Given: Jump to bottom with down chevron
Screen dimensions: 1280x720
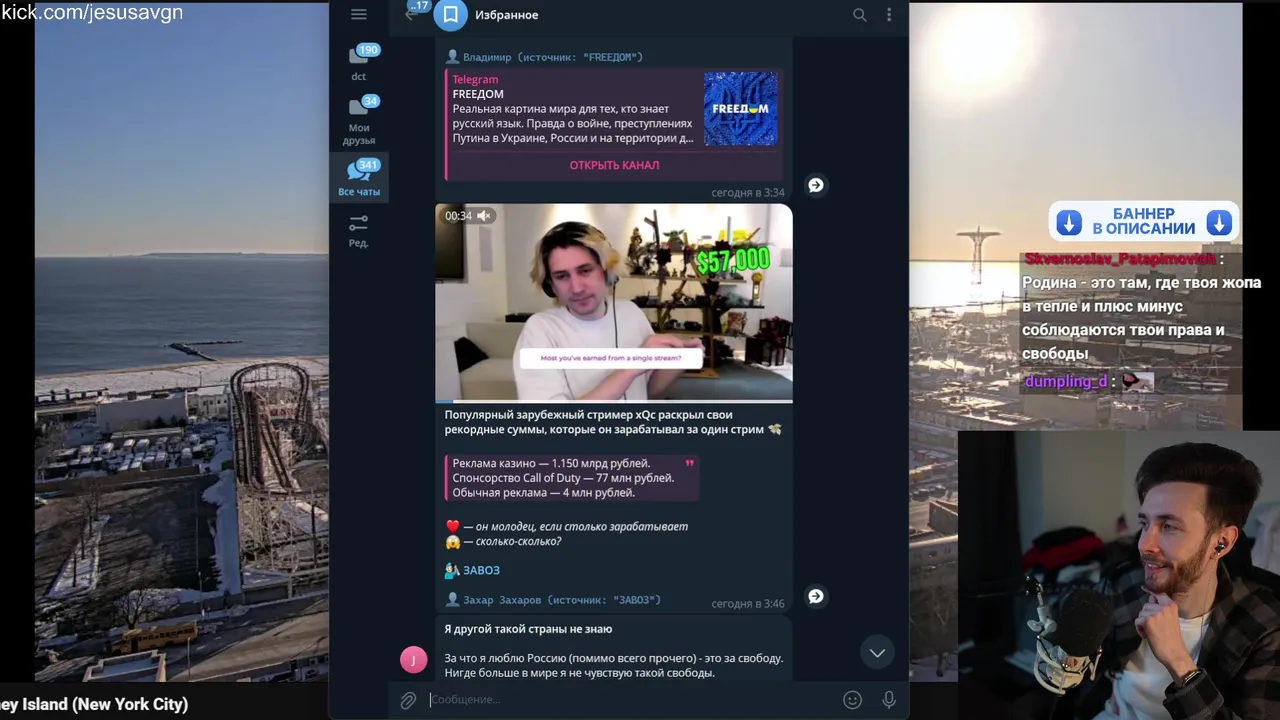Looking at the screenshot, I should 877,653.
